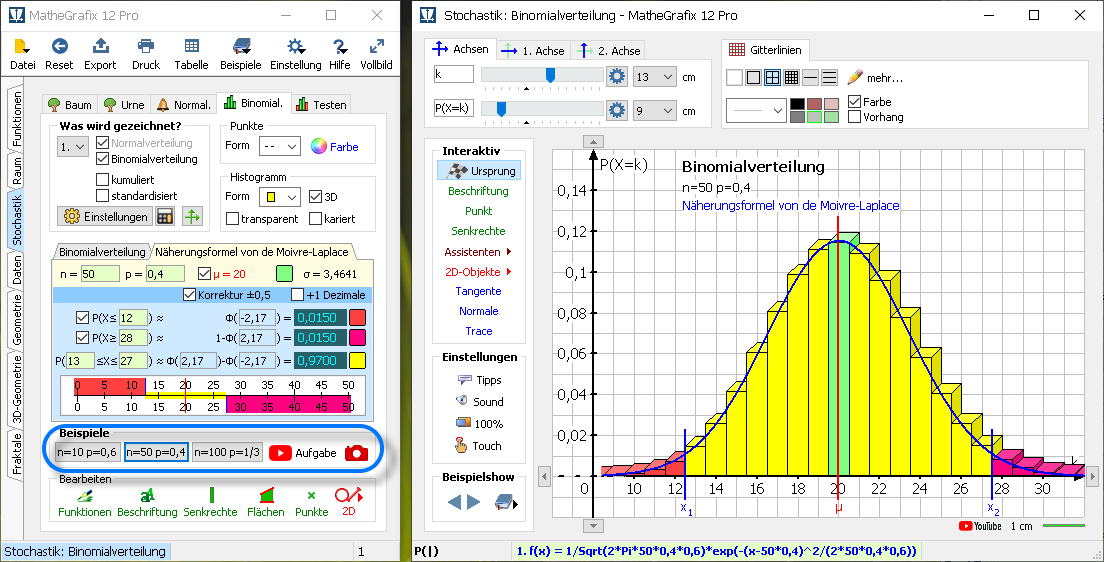
Task: Load example n=10 p=0,6
Action: pyautogui.click(x=87, y=452)
